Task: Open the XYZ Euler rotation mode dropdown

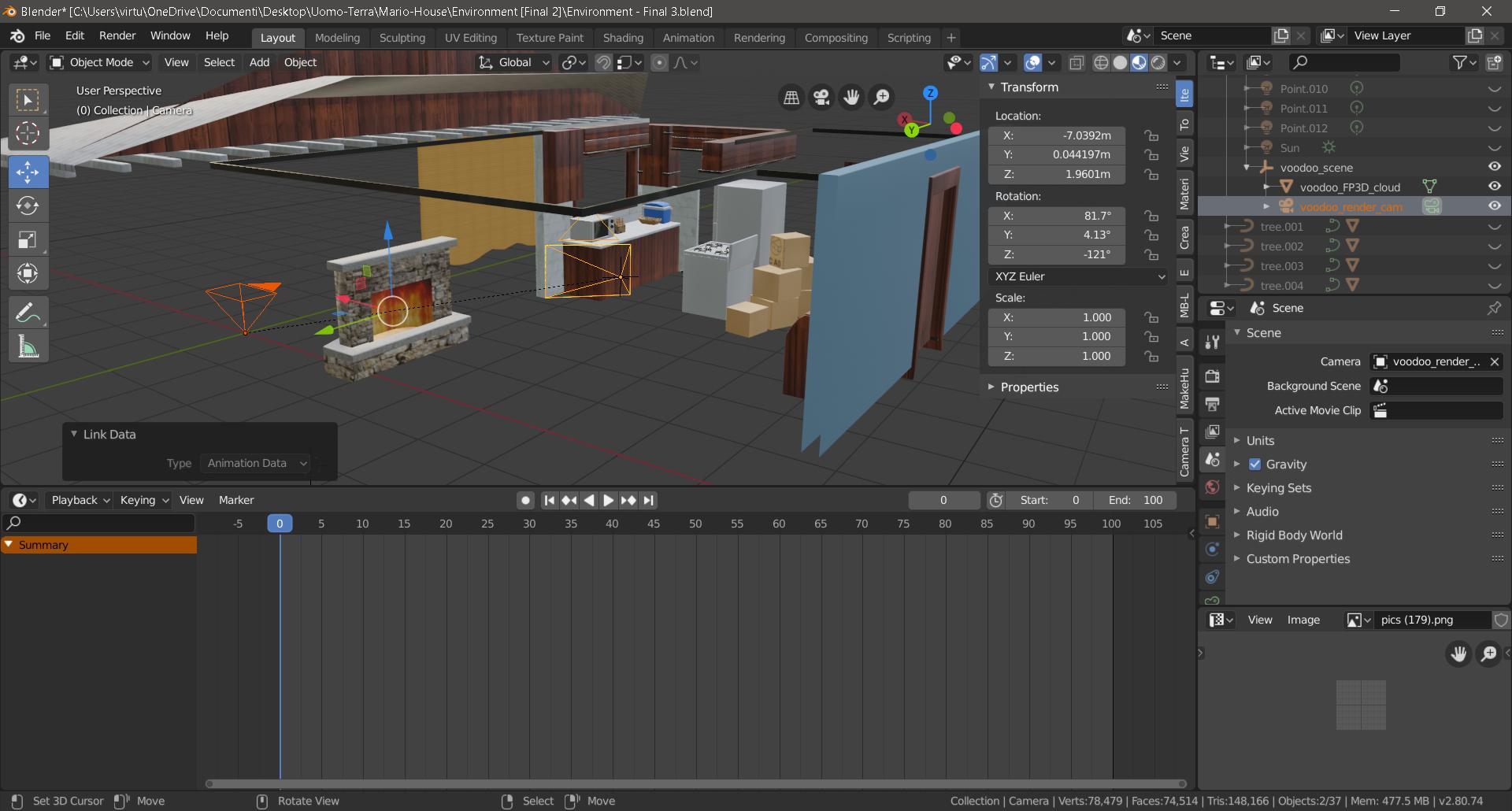Action: coord(1080,276)
